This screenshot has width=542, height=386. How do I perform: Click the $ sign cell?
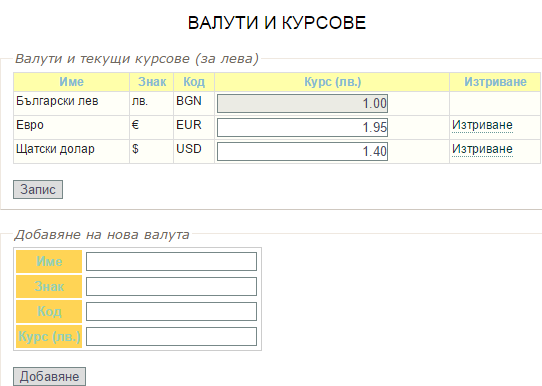pos(152,151)
